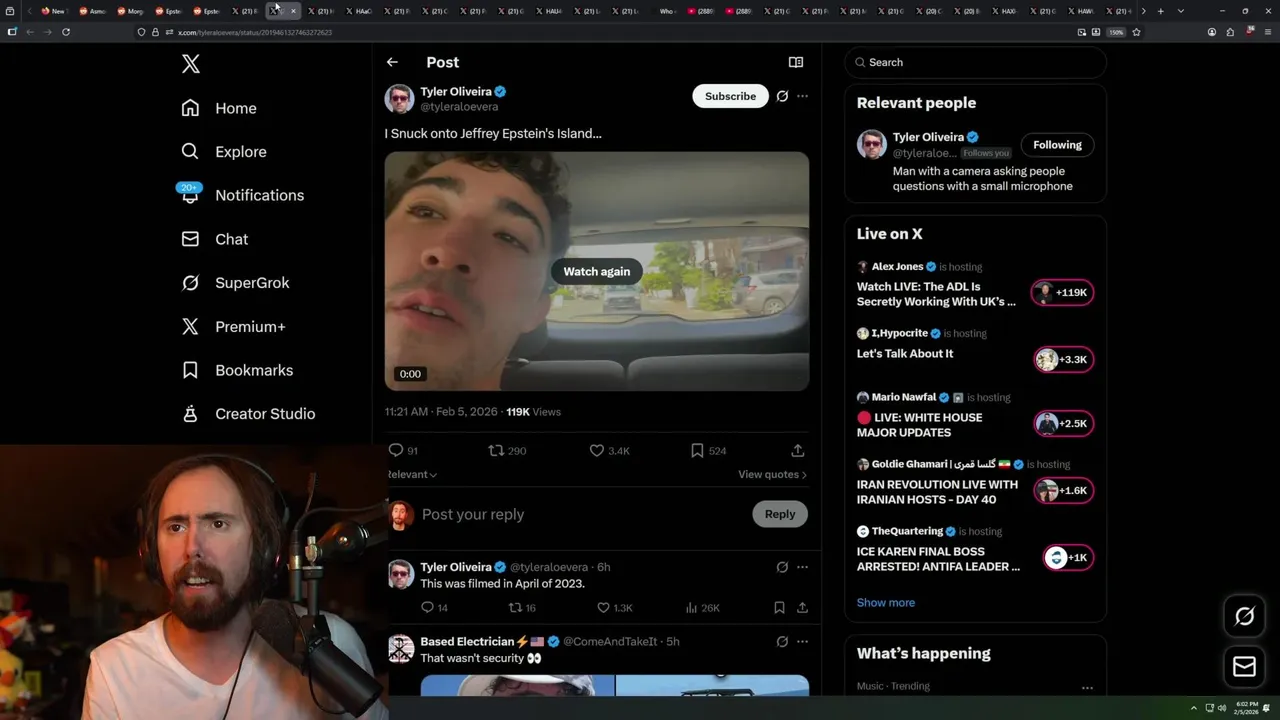Join Mario Nawfal live with +2.5K
The image size is (1280, 720).
[1064, 424]
